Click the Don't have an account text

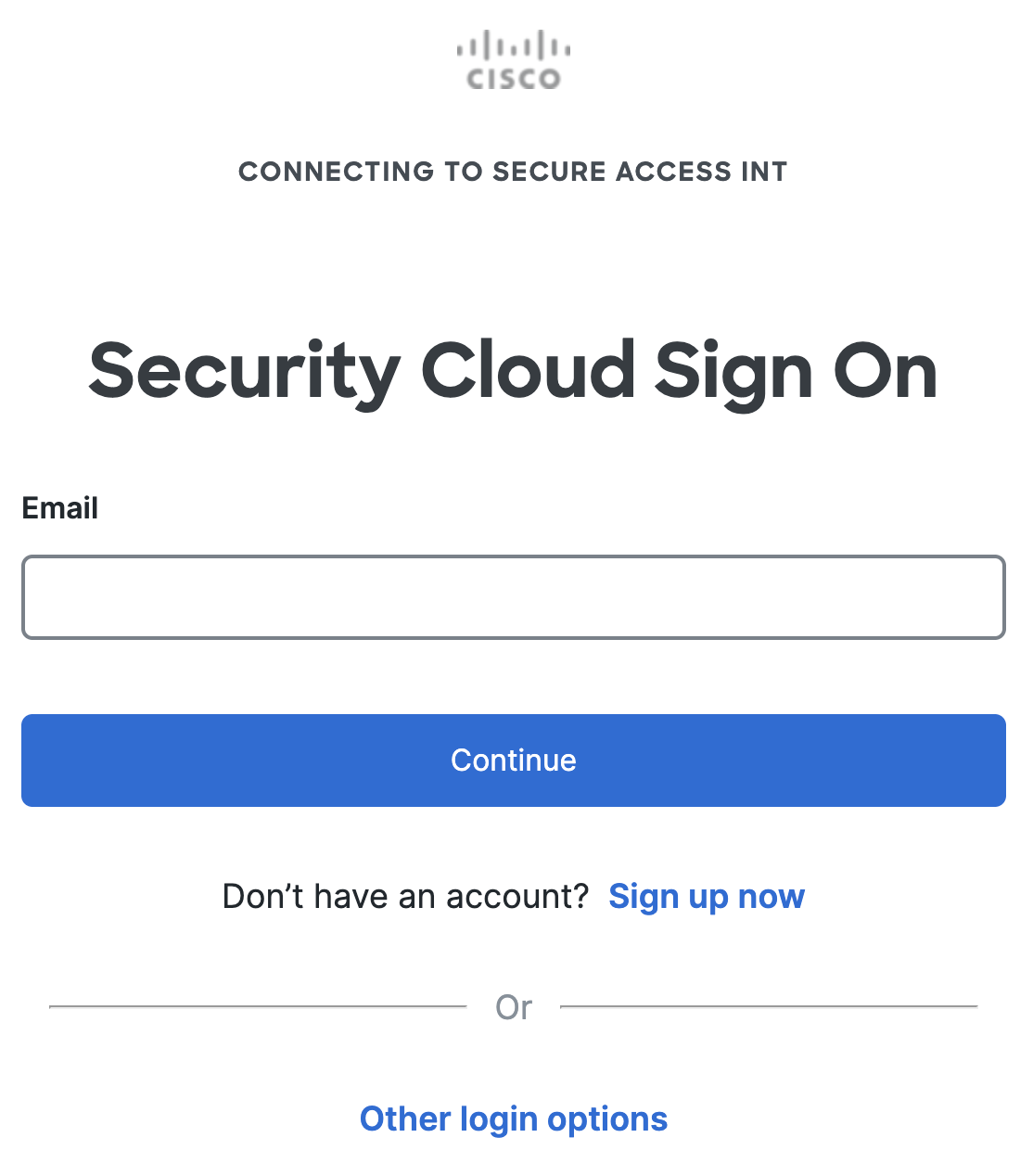(406, 897)
